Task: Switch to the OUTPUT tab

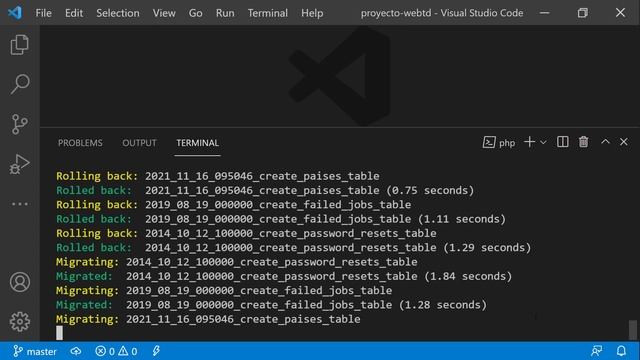Action: tap(139, 143)
